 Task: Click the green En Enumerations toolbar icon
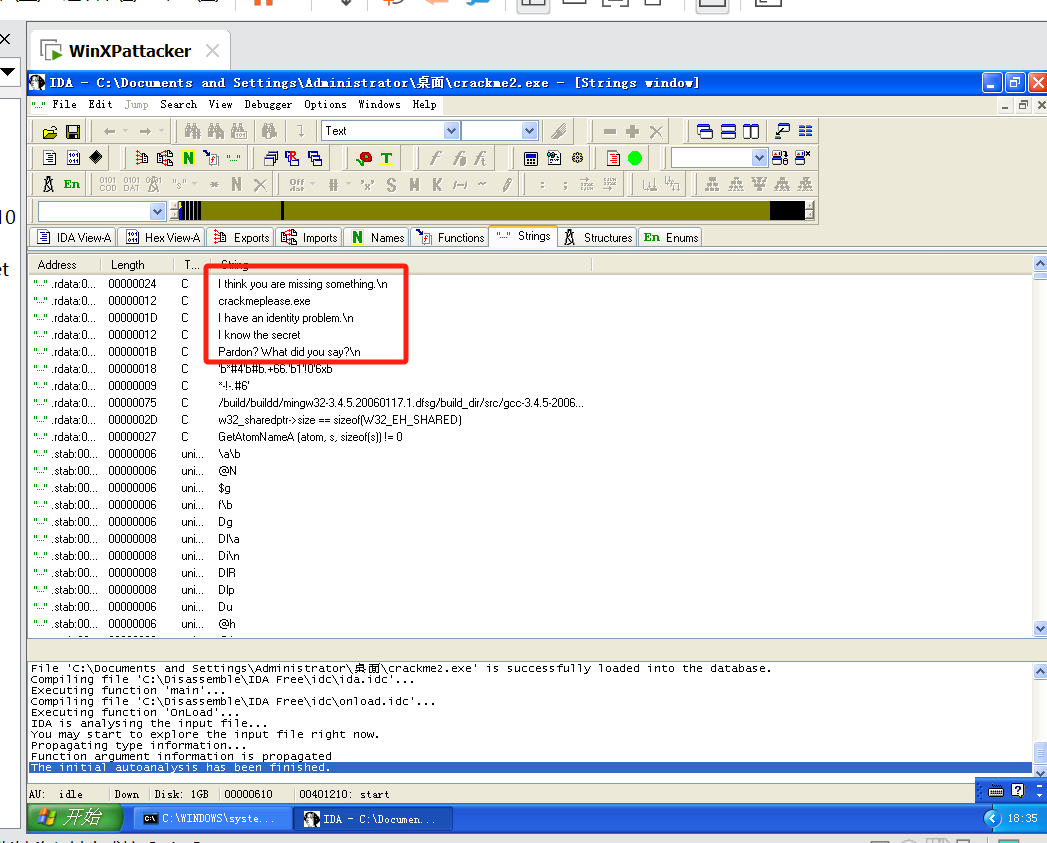pyautogui.click(x=72, y=184)
